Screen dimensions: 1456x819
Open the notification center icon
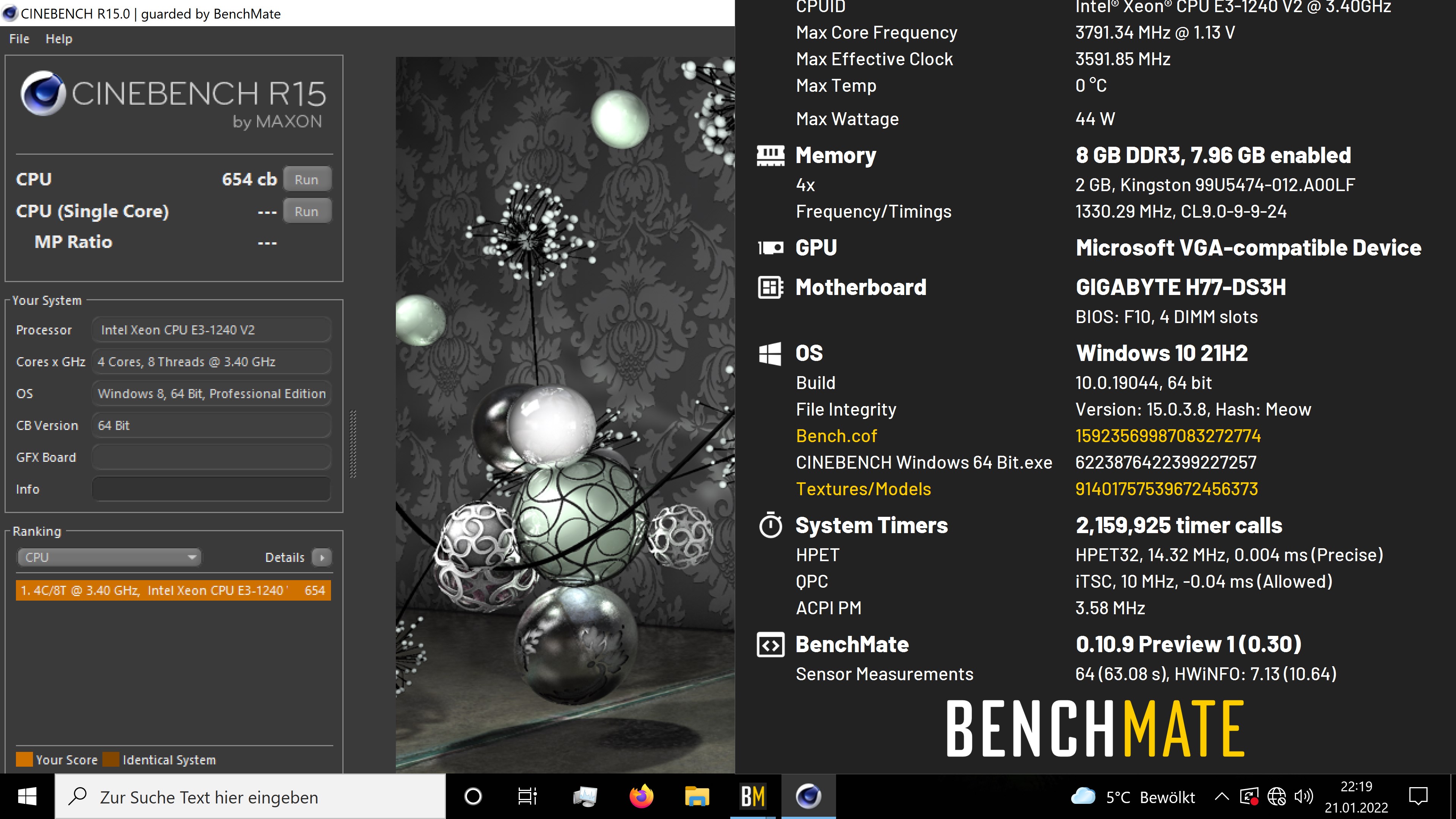pos(1418,797)
